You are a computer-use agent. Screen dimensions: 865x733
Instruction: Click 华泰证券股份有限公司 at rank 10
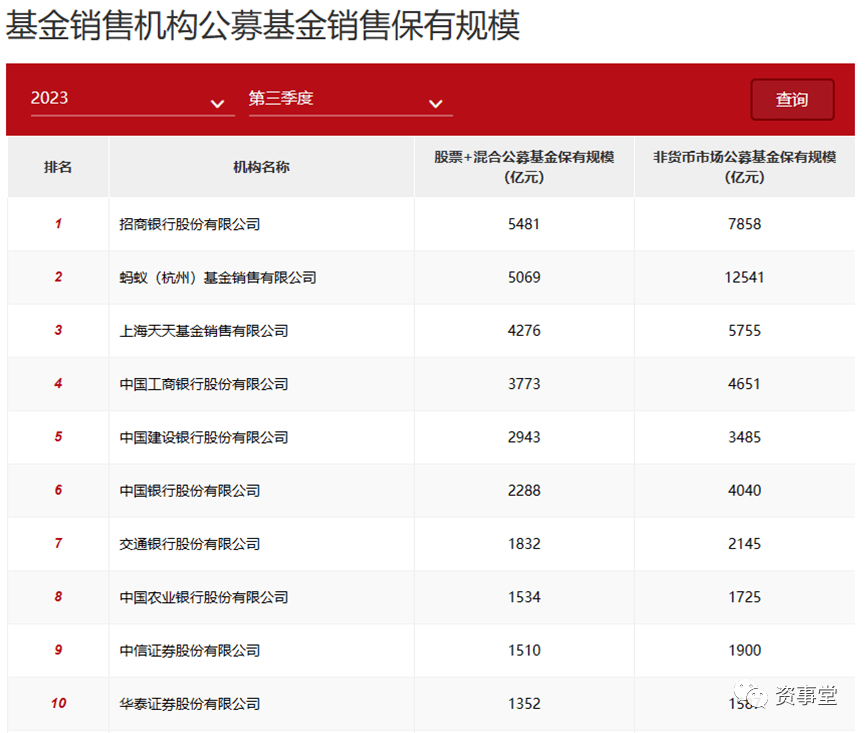(190, 703)
